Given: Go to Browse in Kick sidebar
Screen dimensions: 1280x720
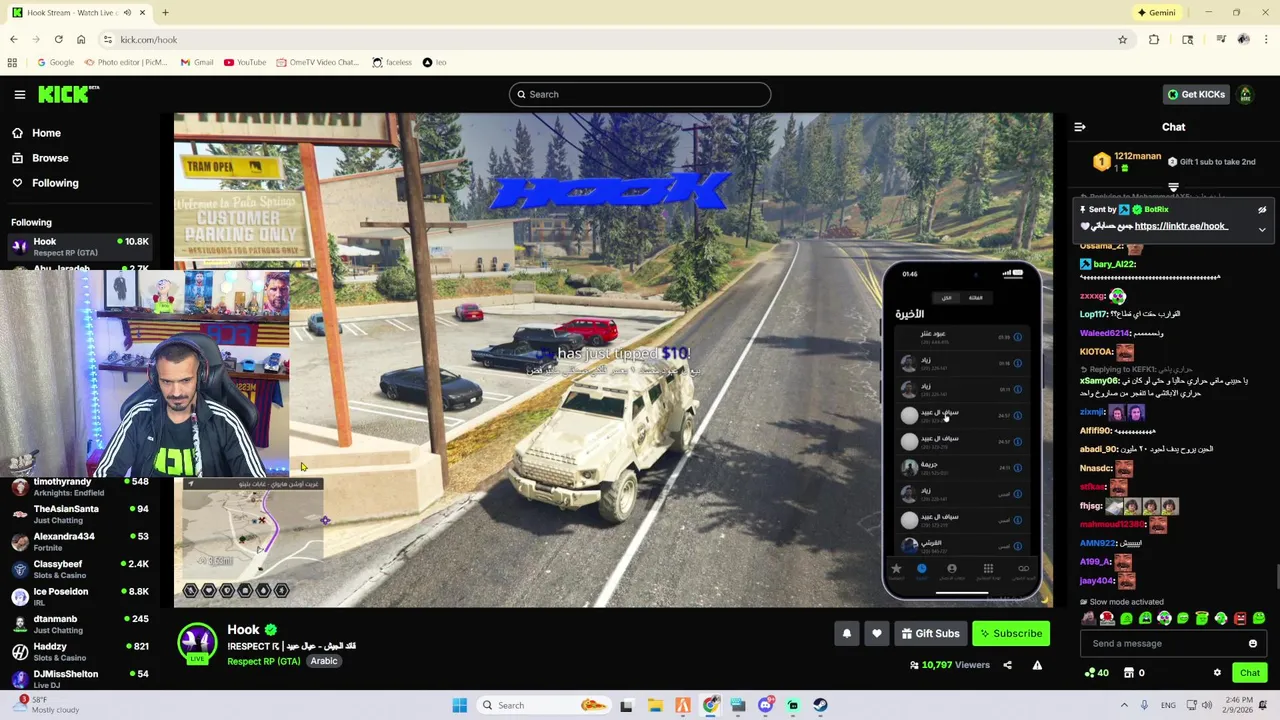Looking at the screenshot, I should [x=41, y=158].
